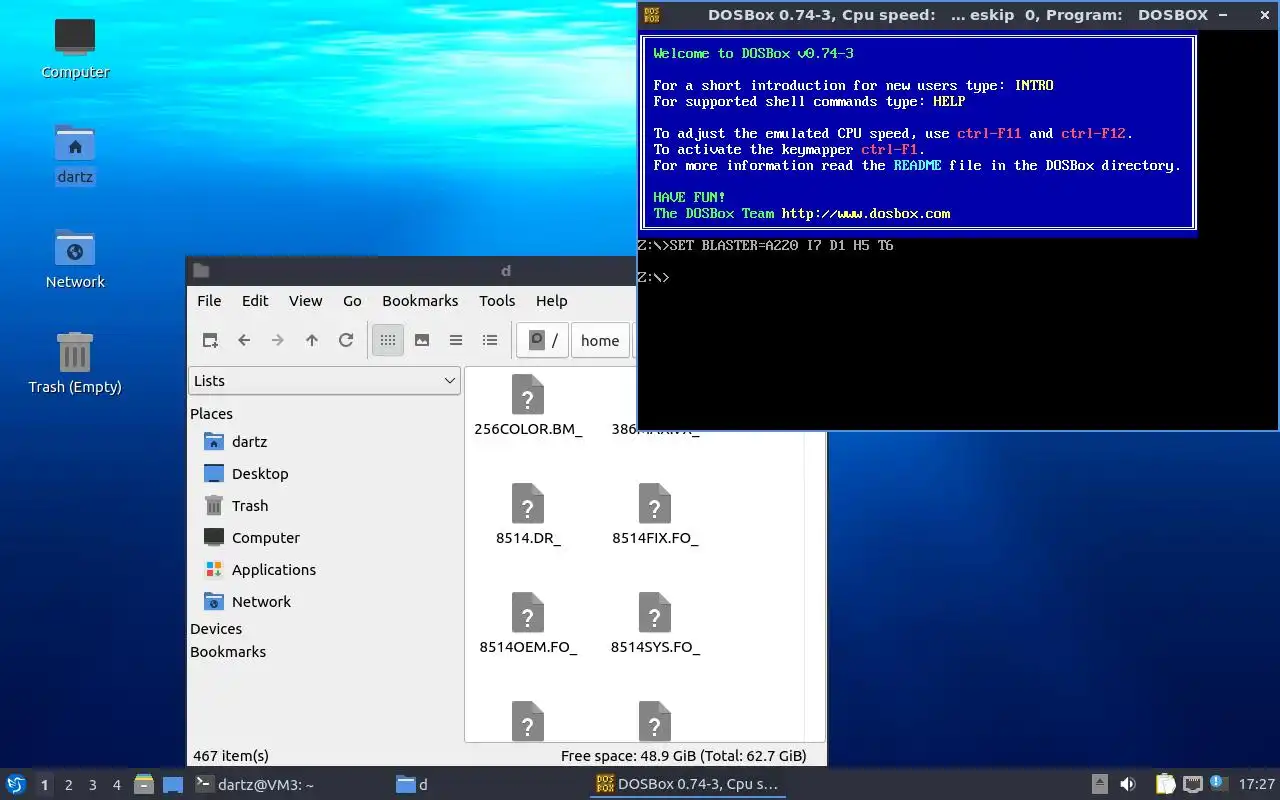The height and width of the screenshot is (800, 1280).
Task: Reload the folder using the refresh icon
Action: pos(346,340)
